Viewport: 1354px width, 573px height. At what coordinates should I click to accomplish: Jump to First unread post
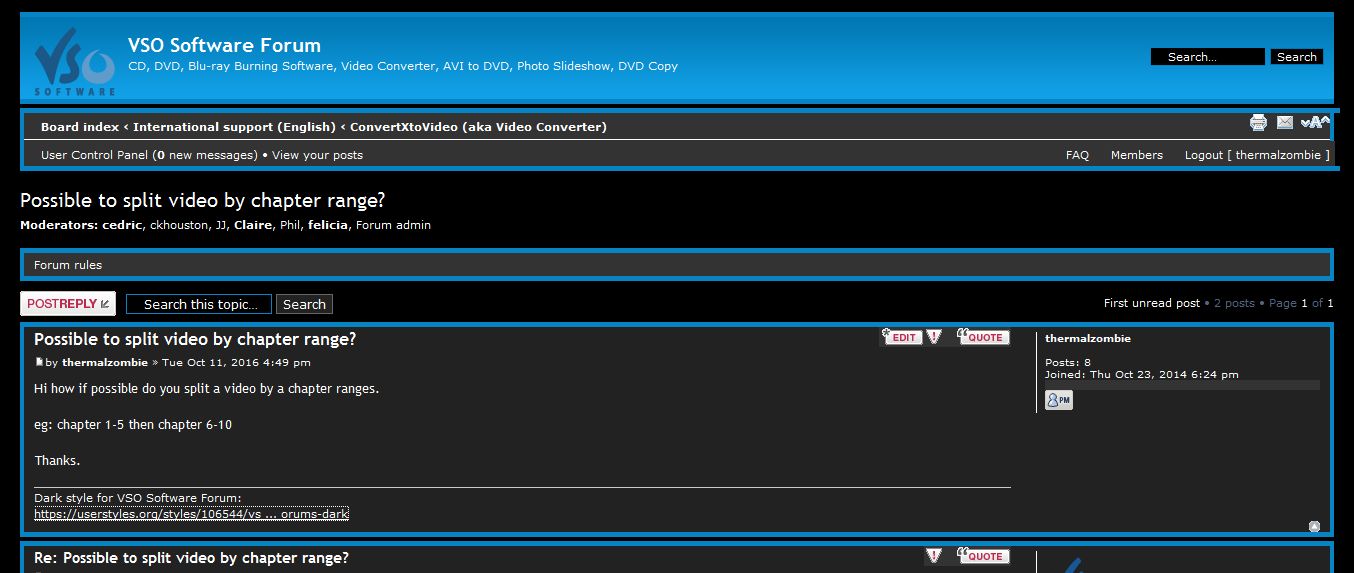pos(1151,303)
